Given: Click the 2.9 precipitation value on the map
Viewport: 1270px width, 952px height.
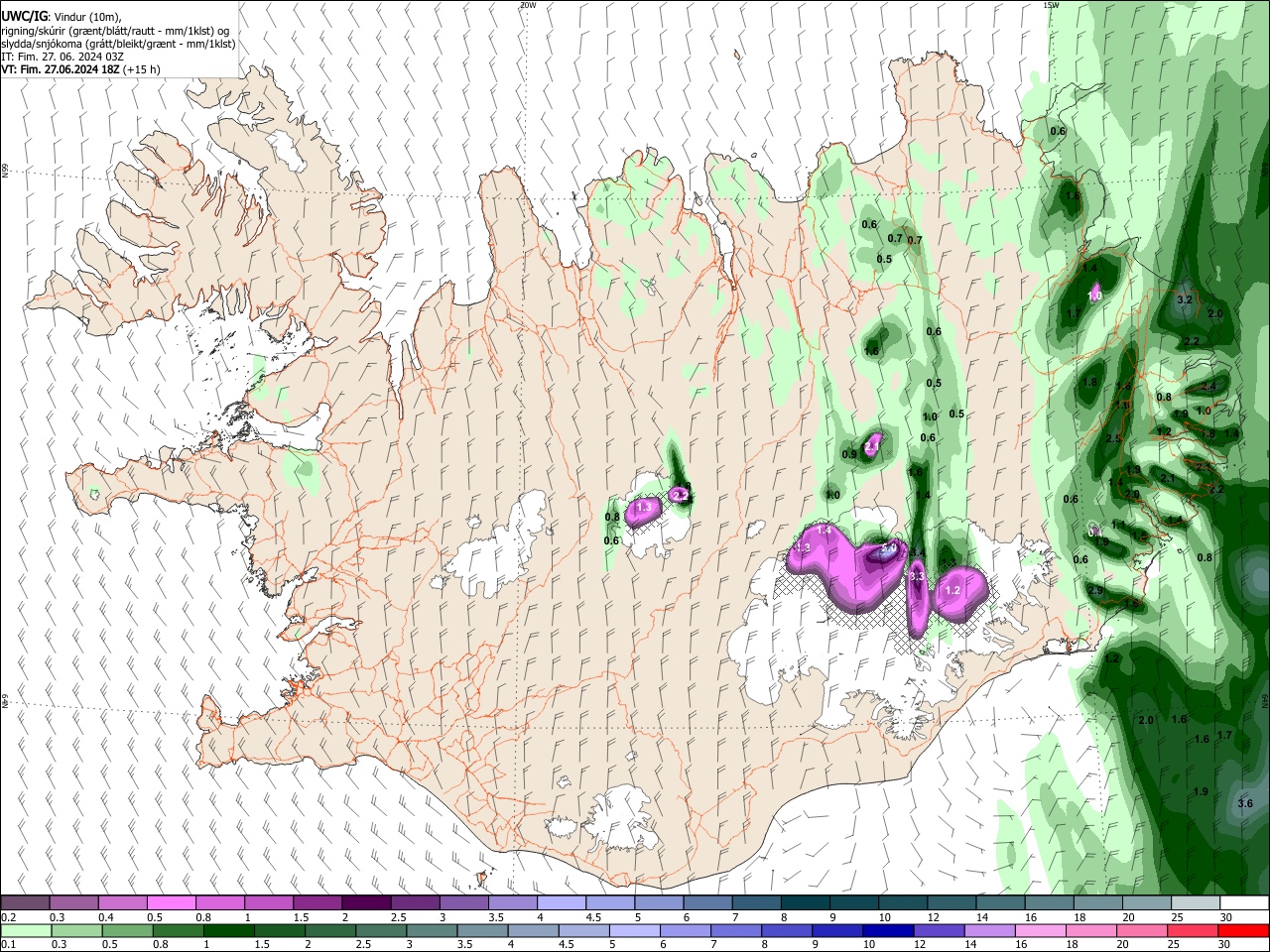Looking at the screenshot, I should (1095, 590).
